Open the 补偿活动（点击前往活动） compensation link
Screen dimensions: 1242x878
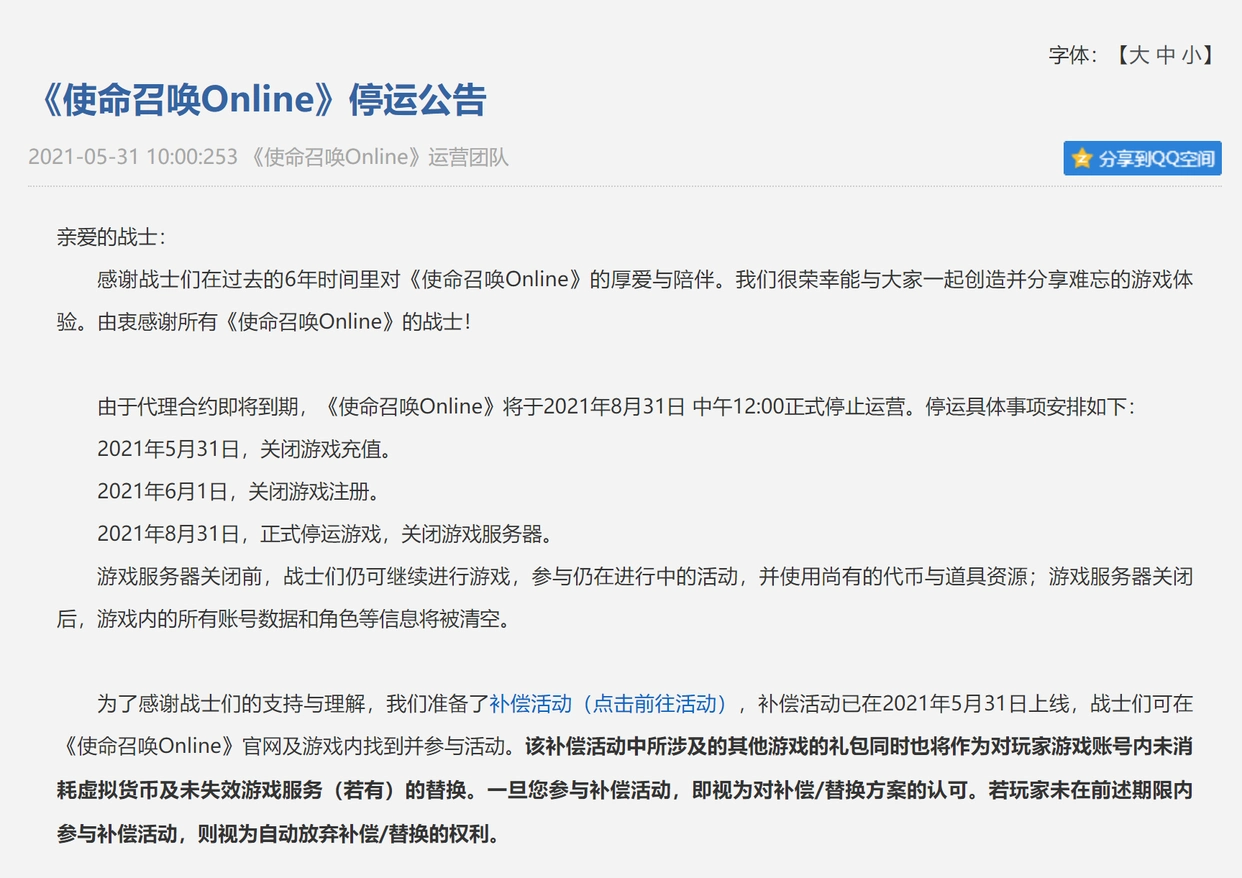[608, 705]
